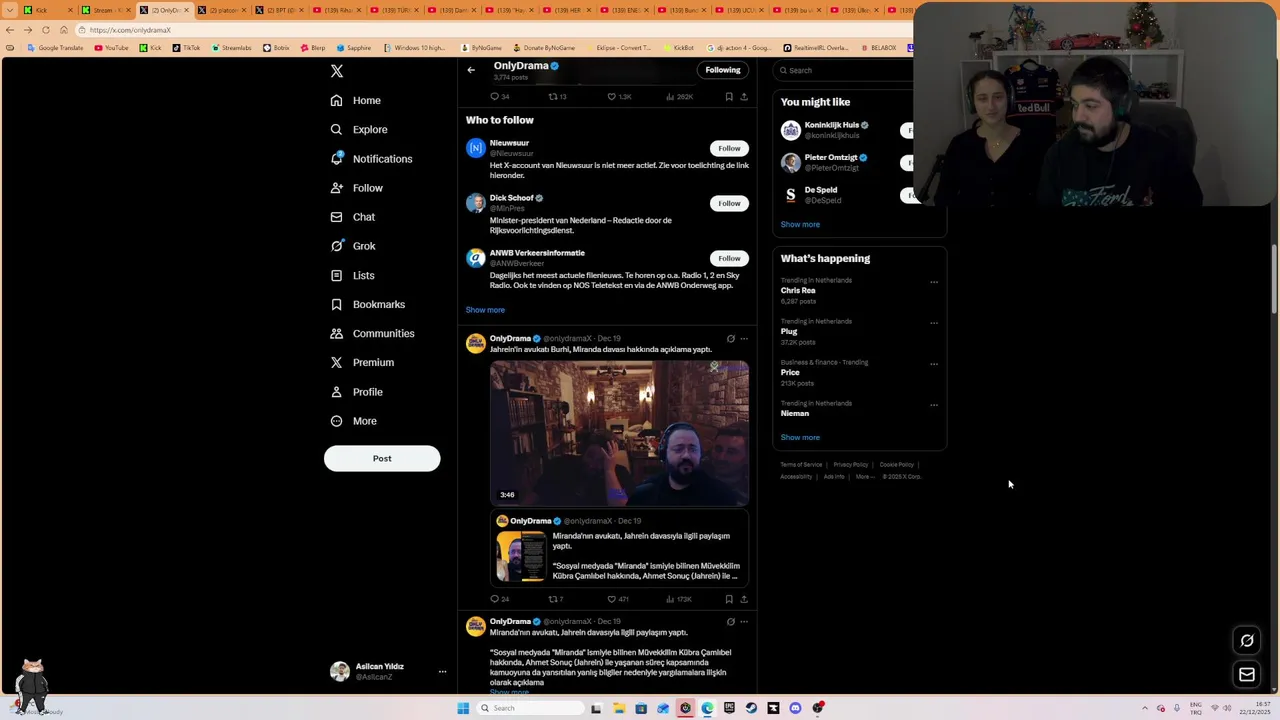The image size is (1280, 720).
Task: Reload the page in the browser
Action: pyautogui.click(x=46, y=30)
